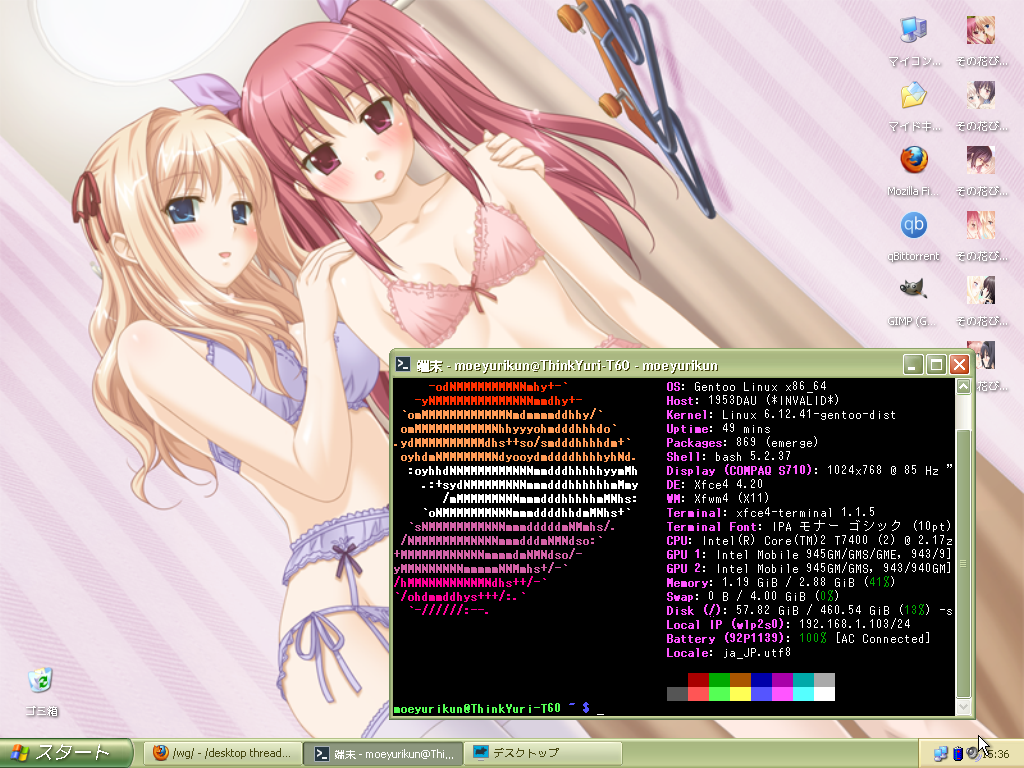This screenshot has width=1024, height=768.
Task: Click the cyan bright color block in terminal
Action: point(803,694)
